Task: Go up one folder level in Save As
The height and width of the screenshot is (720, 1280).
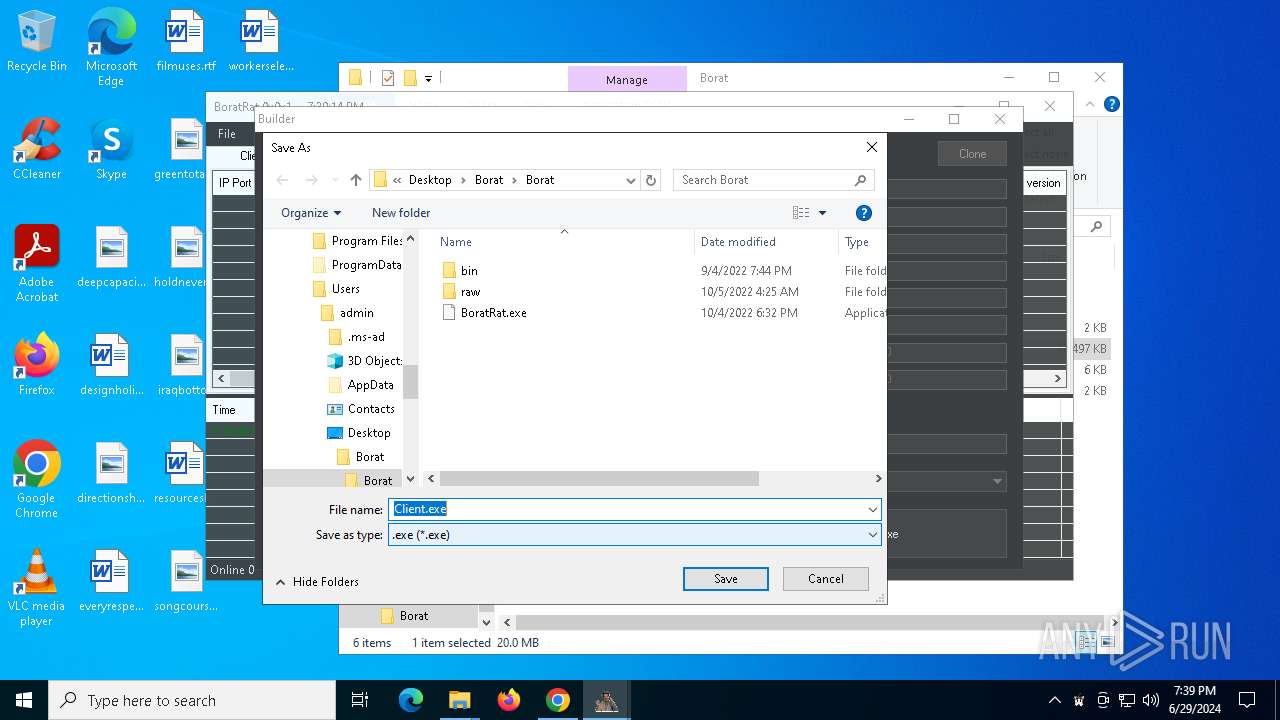Action: pos(356,180)
